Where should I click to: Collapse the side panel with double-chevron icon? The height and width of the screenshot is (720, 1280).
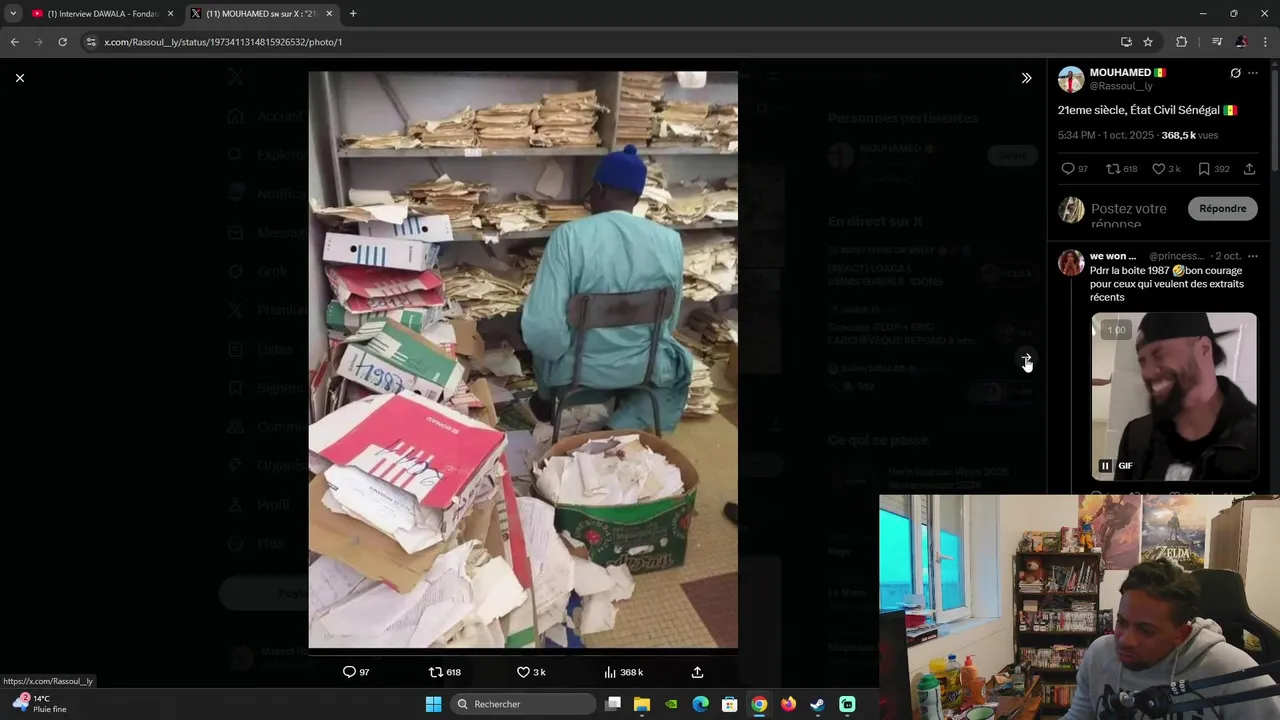1026,78
